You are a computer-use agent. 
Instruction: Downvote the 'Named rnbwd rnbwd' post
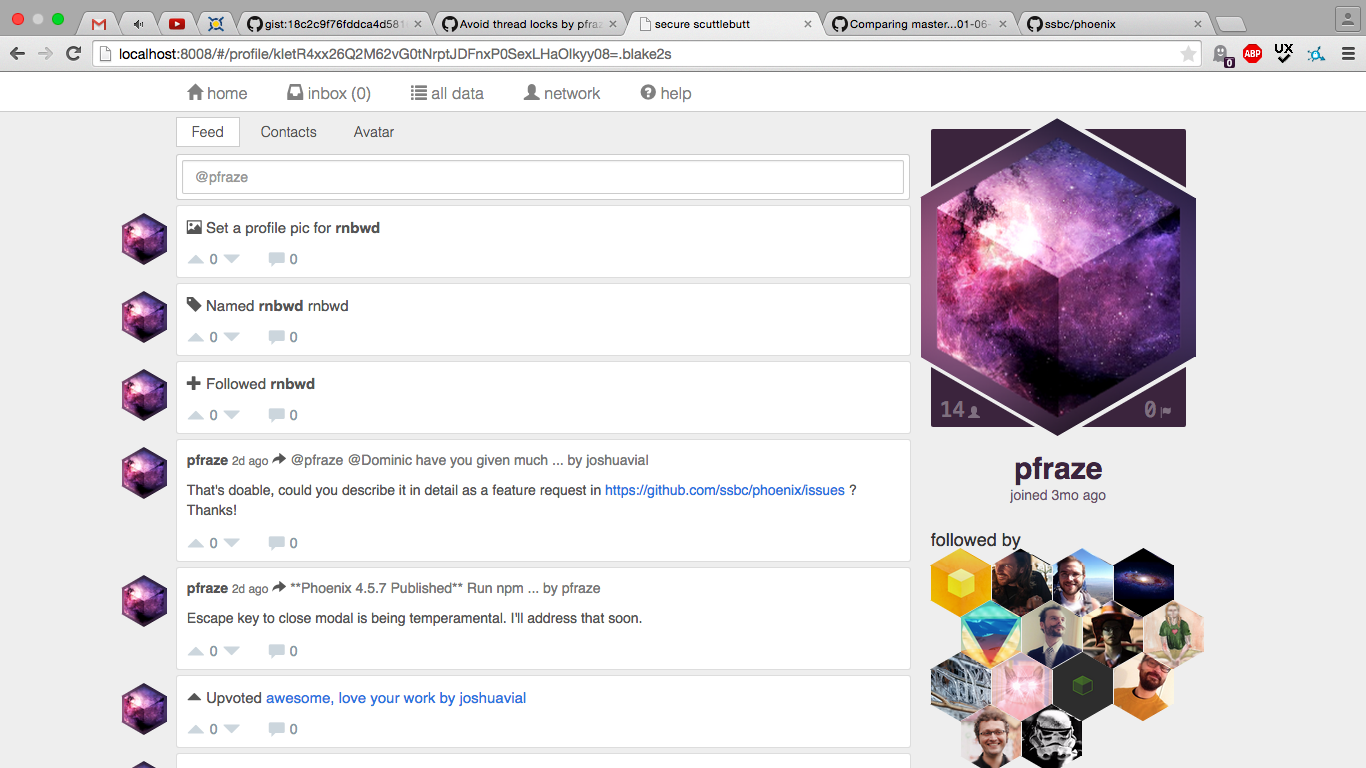point(232,337)
